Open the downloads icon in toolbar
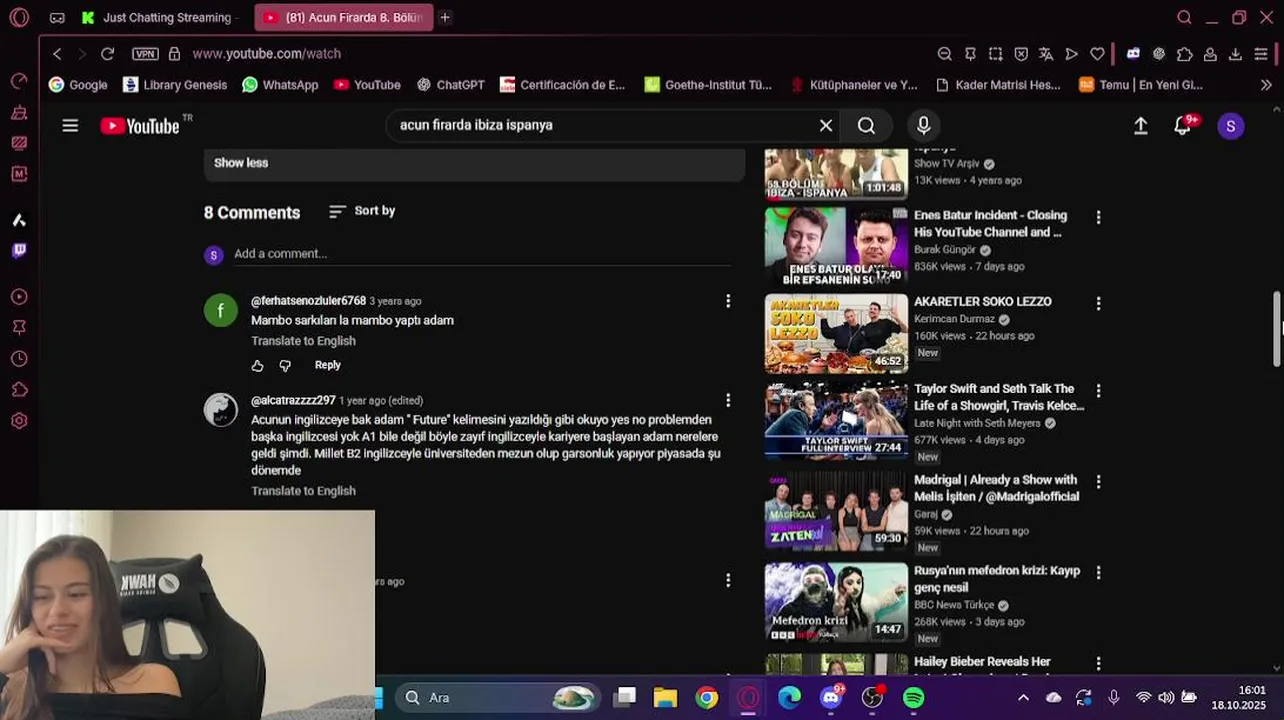Viewport: 1284px width, 720px height. tap(1235, 54)
